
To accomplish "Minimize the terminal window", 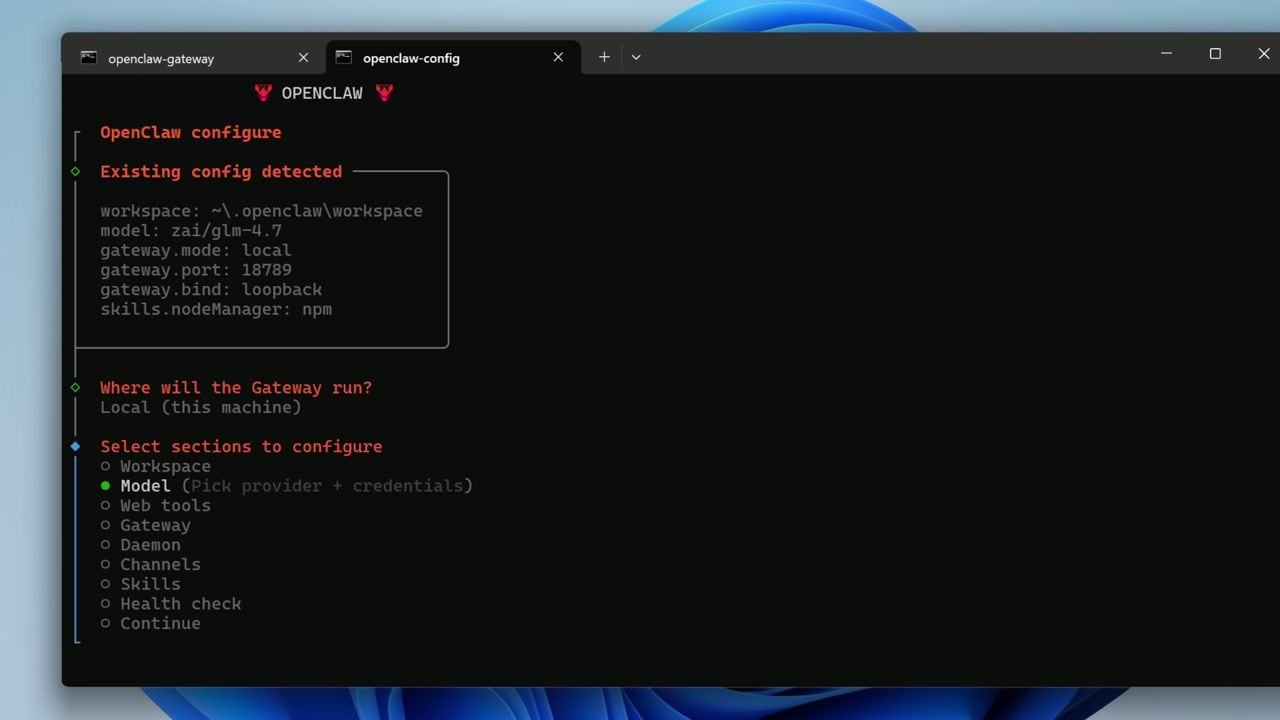I will [x=1166, y=54].
